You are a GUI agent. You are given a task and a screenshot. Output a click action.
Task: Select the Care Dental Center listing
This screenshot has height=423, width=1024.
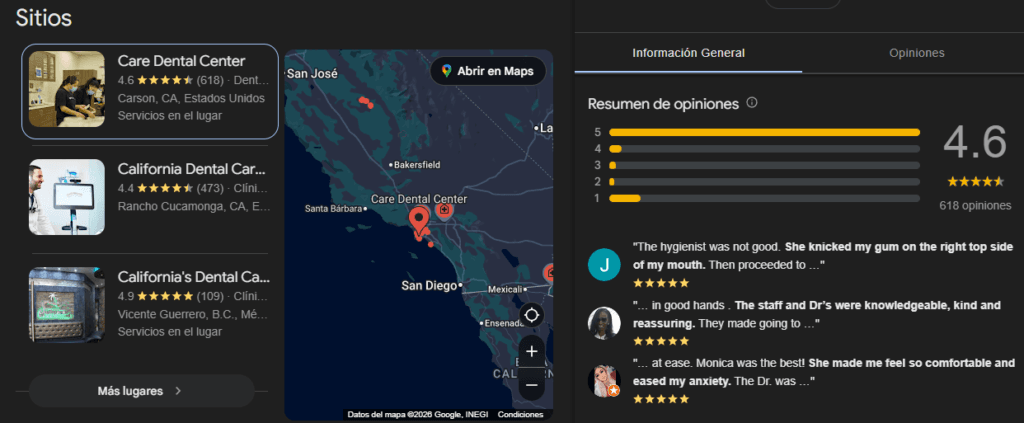tap(150, 90)
